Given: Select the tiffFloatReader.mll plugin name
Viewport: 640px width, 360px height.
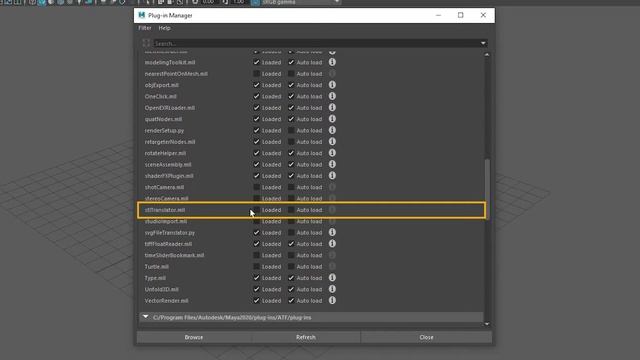Looking at the screenshot, I should pyautogui.click(x=168, y=244).
